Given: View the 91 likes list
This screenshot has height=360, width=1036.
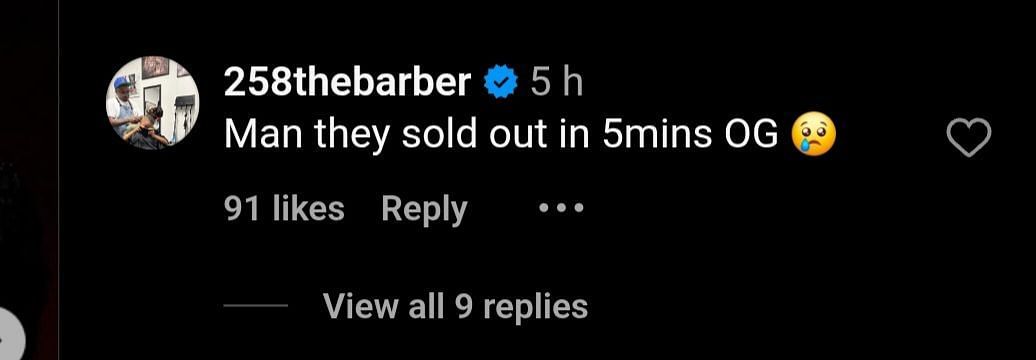Looking at the screenshot, I should (284, 209).
